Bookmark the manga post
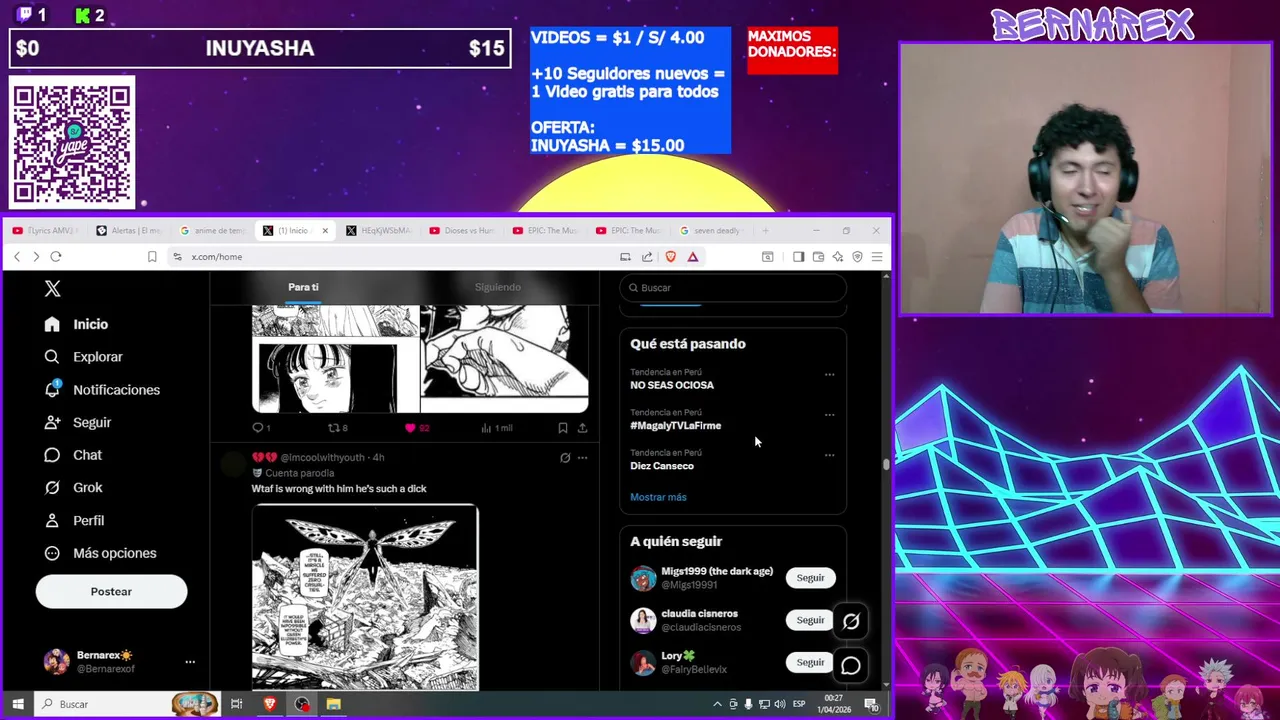 [x=562, y=428]
